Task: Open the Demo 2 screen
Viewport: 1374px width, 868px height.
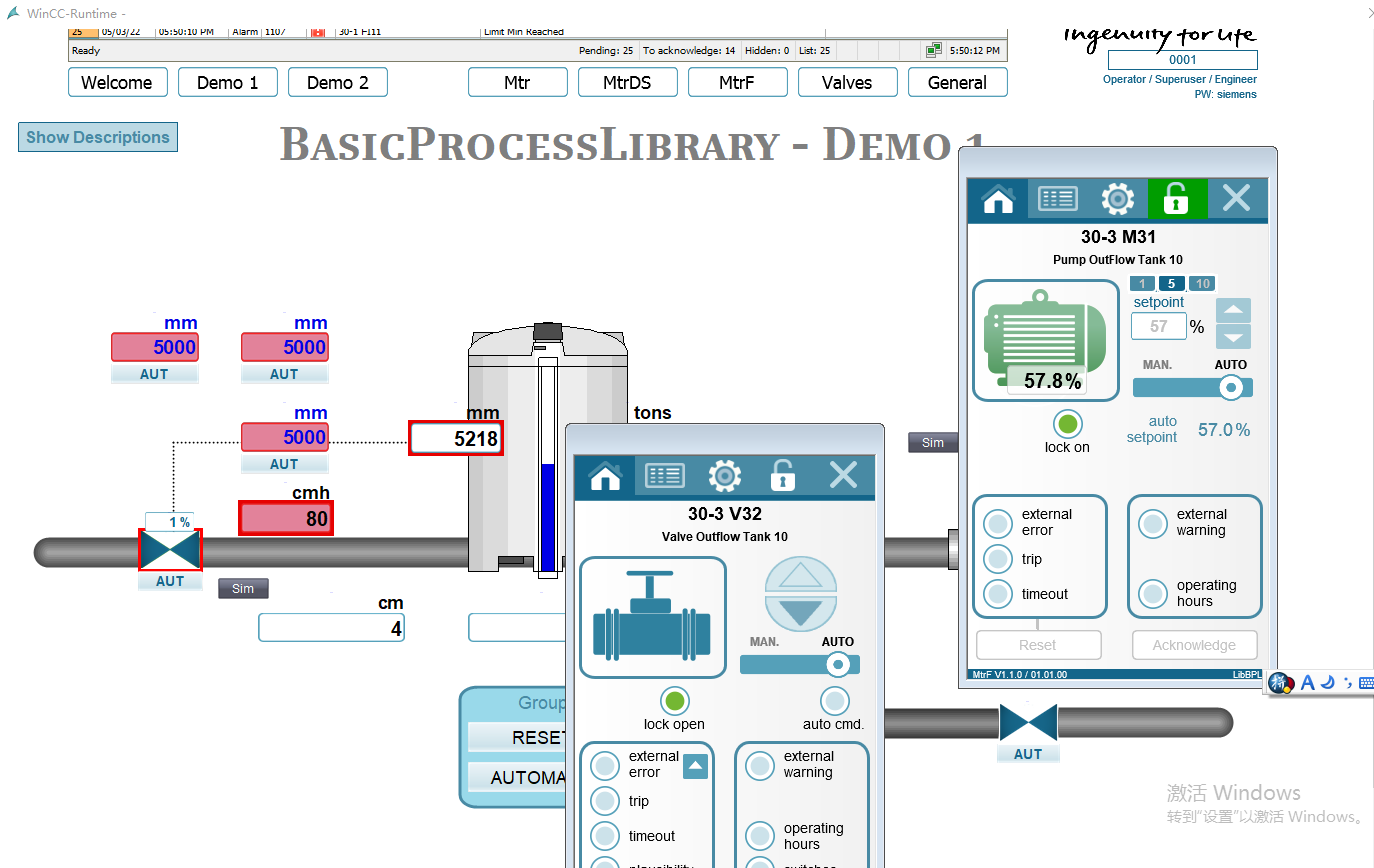Action: click(x=337, y=83)
